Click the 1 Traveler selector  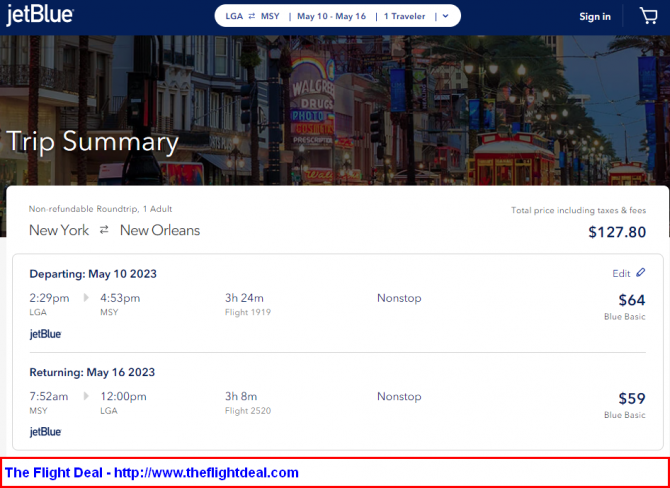404,16
